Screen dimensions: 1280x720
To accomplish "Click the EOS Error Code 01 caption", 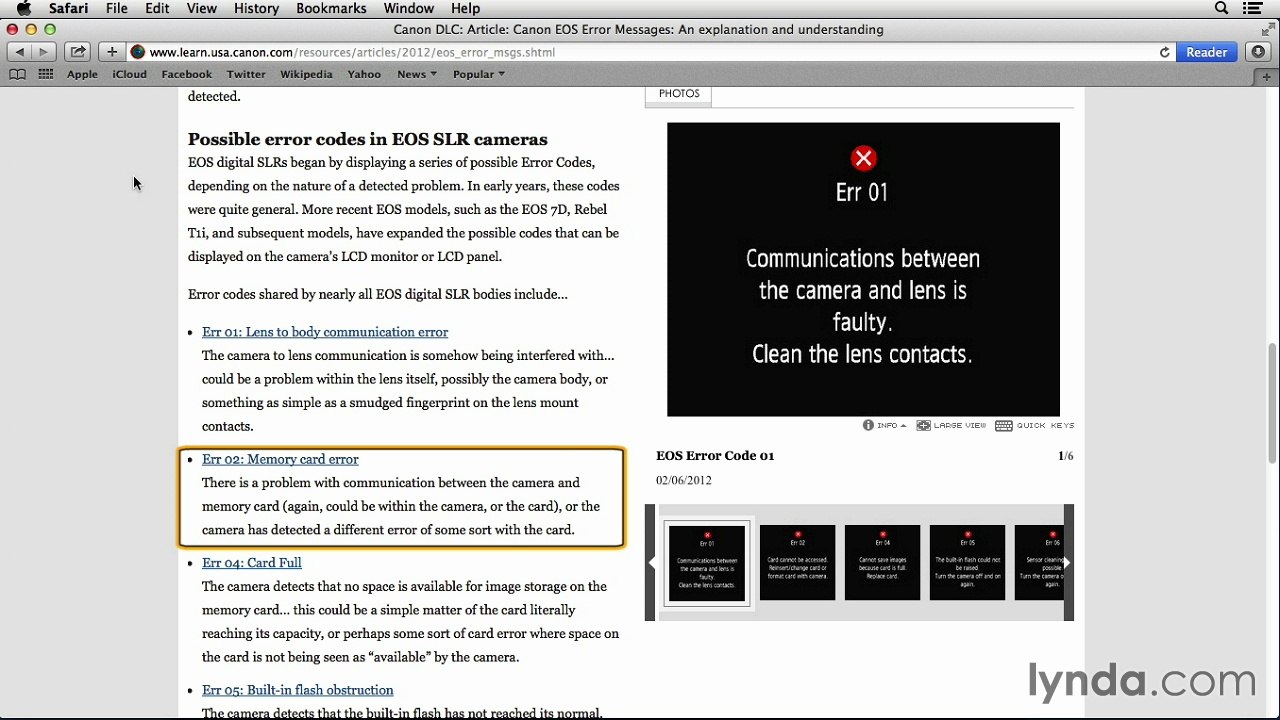I will (715, 456).
